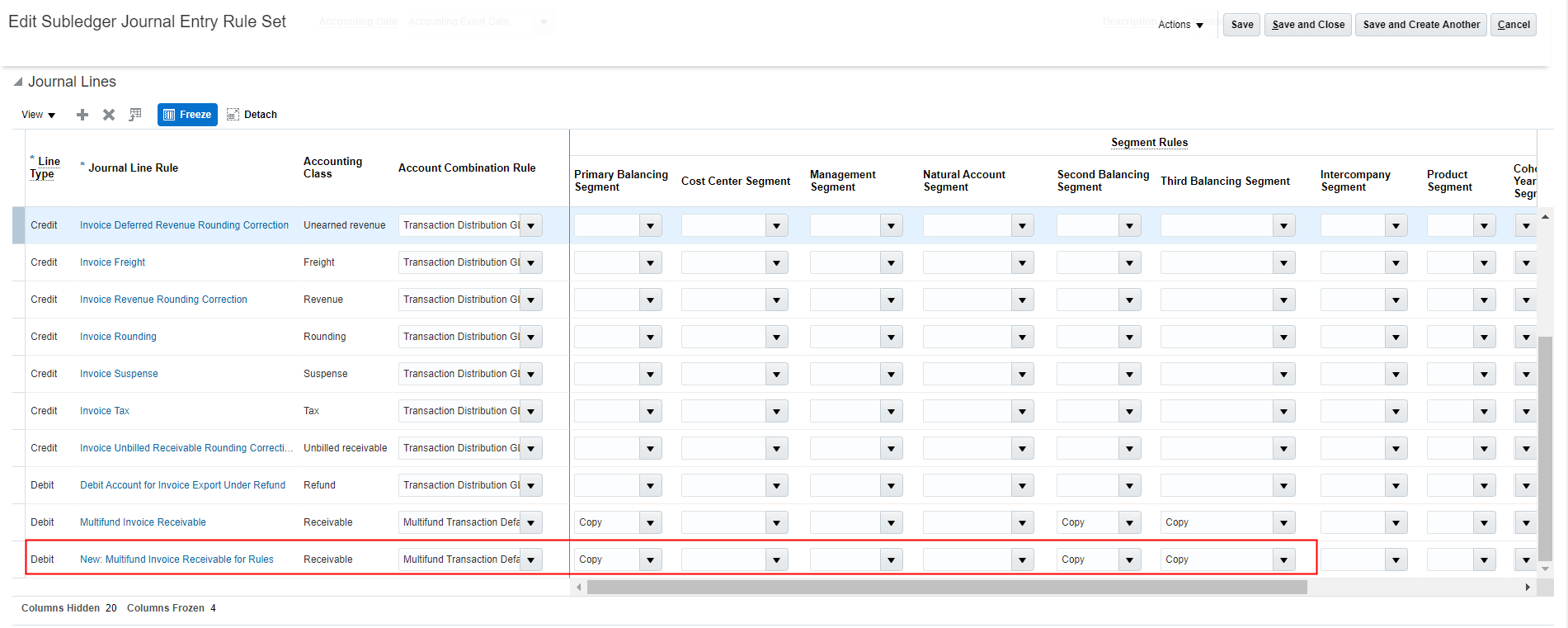
Task: Expand Cost Center Segment dropdown for Invoice Rounding
Action: coord(776,337)
